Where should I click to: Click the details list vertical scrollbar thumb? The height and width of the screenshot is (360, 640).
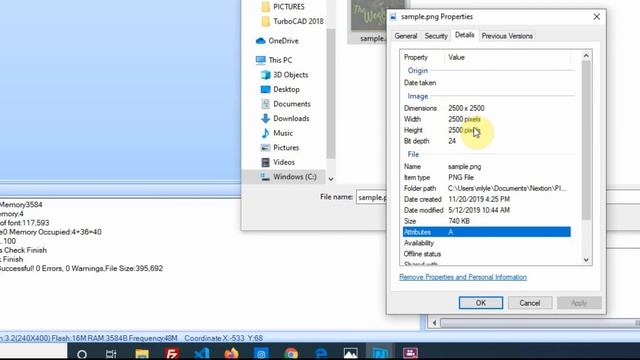(x=586, y=140)
